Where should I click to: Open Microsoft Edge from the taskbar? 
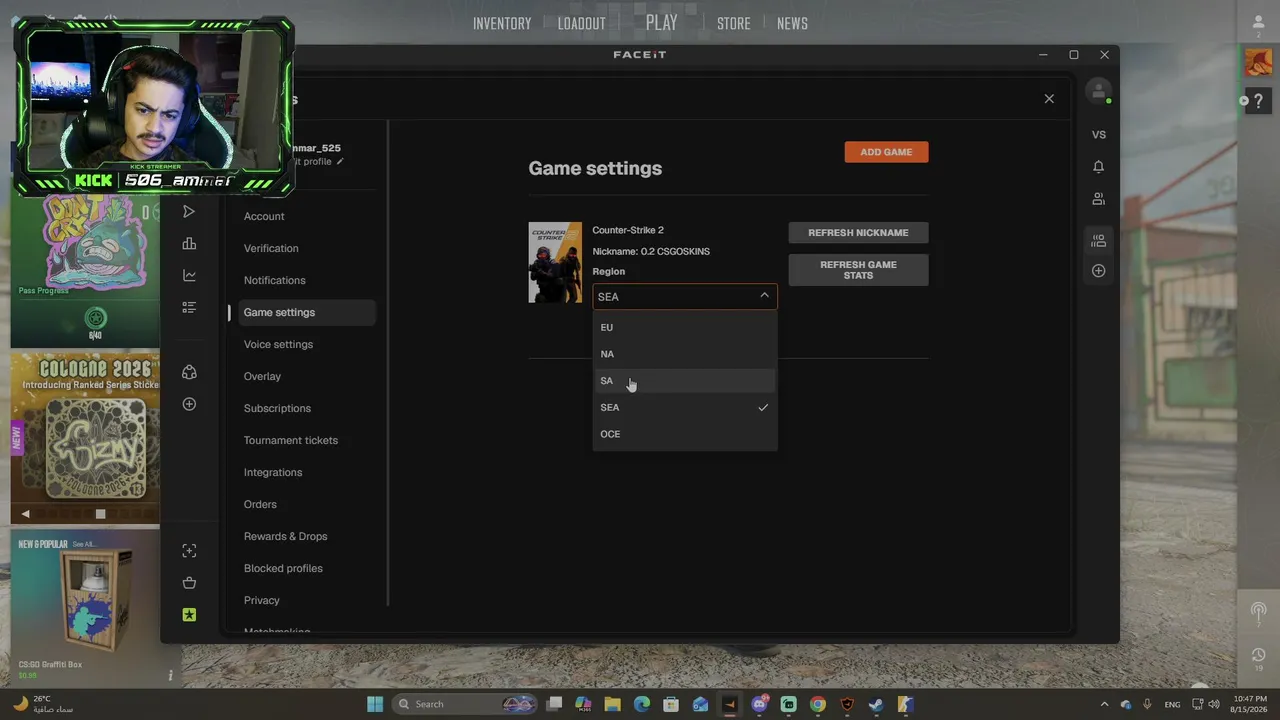[x=642, y=704]
